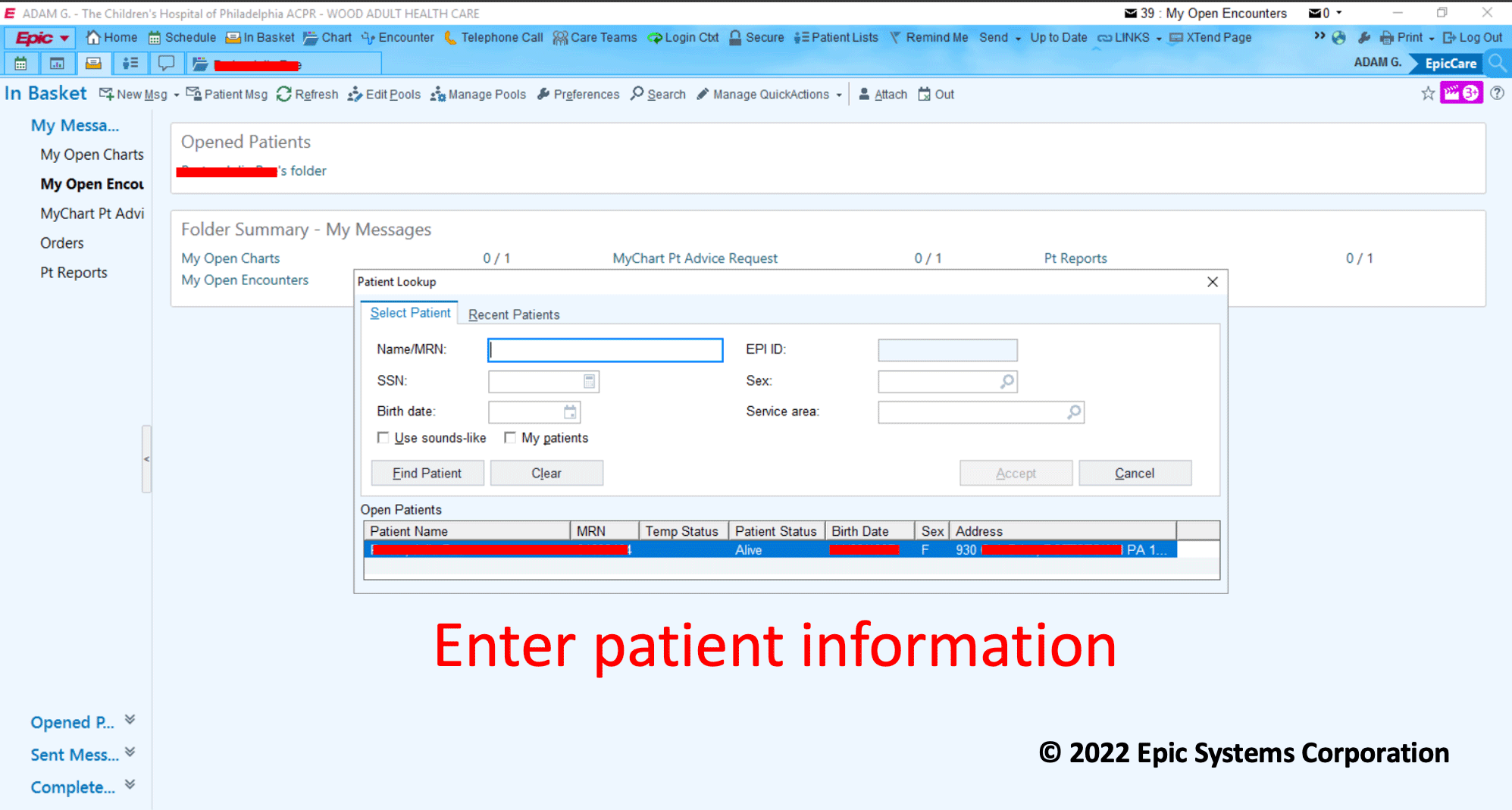Open the Sex field lookup magnifier
This screenshot has width=1512, height=810.
coord(1006,381)
